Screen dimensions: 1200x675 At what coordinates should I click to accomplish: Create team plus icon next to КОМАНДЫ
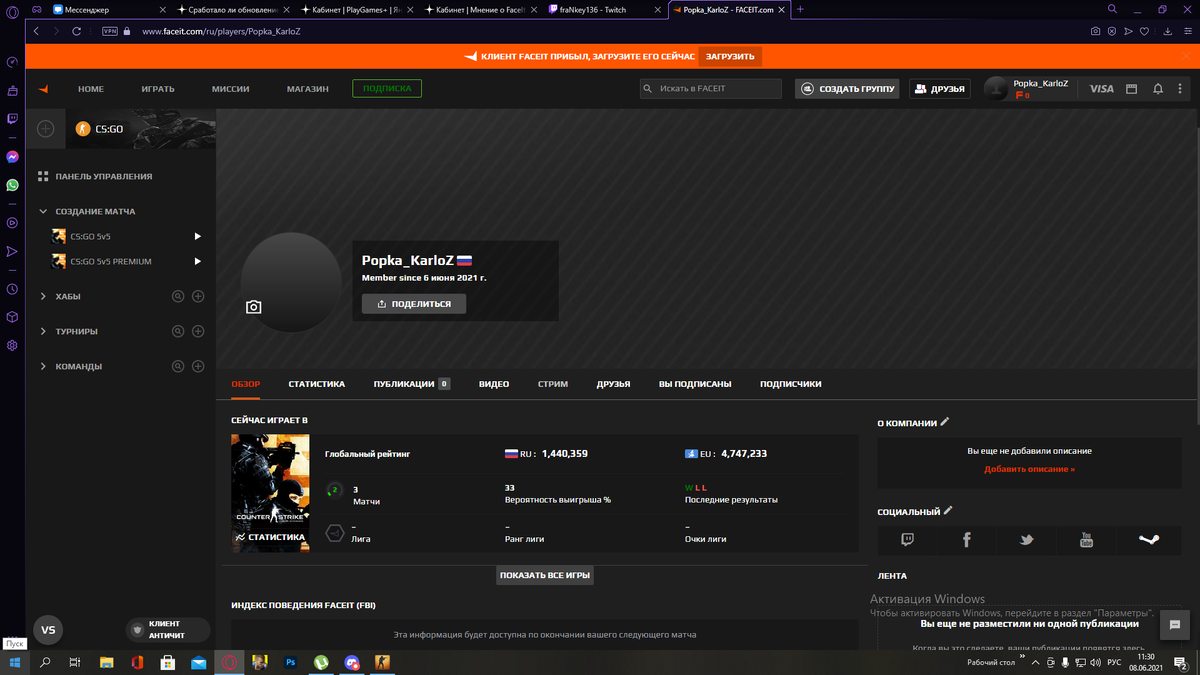(x=198, y=366)
